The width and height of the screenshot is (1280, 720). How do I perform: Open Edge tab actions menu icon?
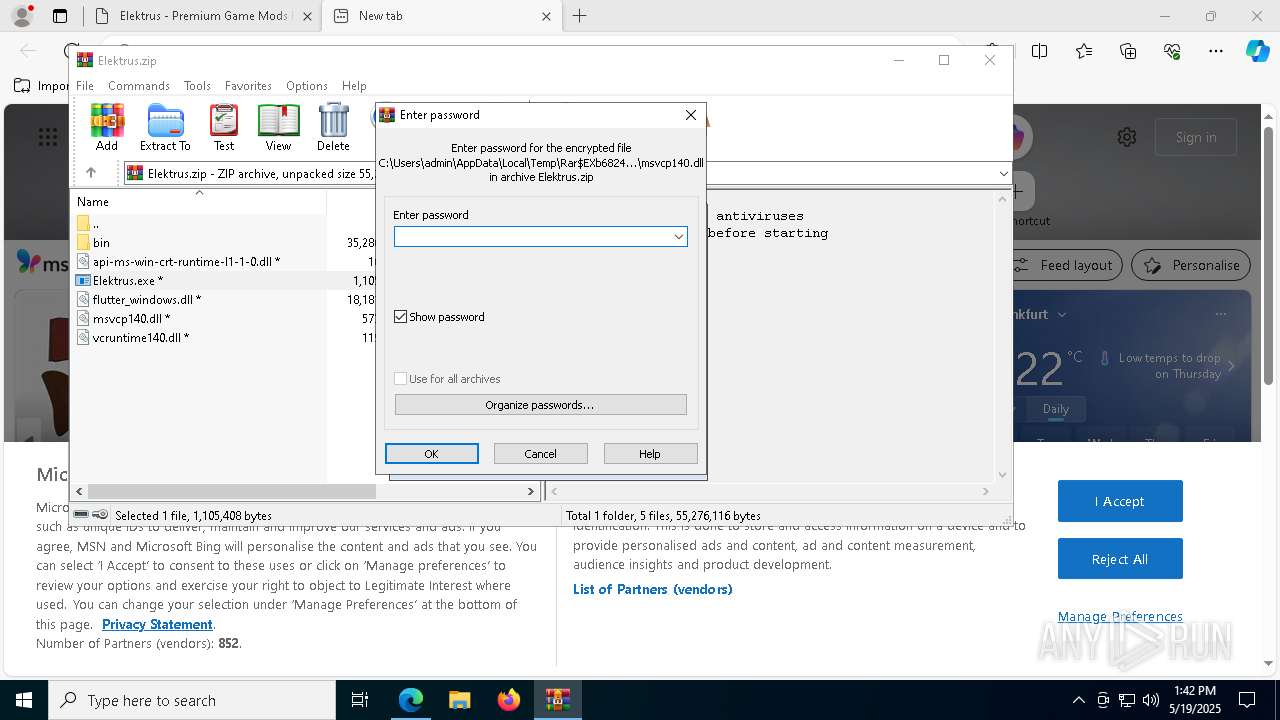point(60,16)
